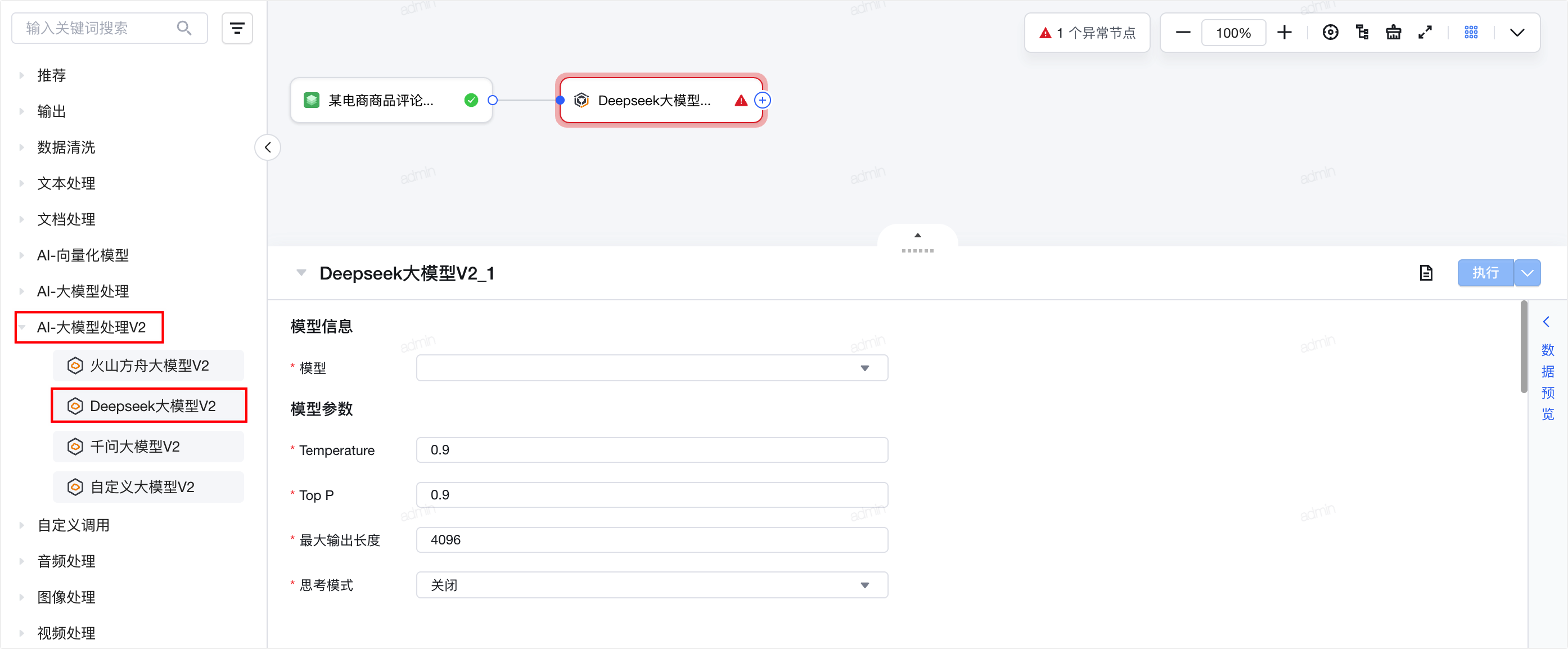Image resolution: width=1568 pixels, height=649 pixels.
Task: Select the Deepseek大模型 canvas node
Action: (661, 101)
